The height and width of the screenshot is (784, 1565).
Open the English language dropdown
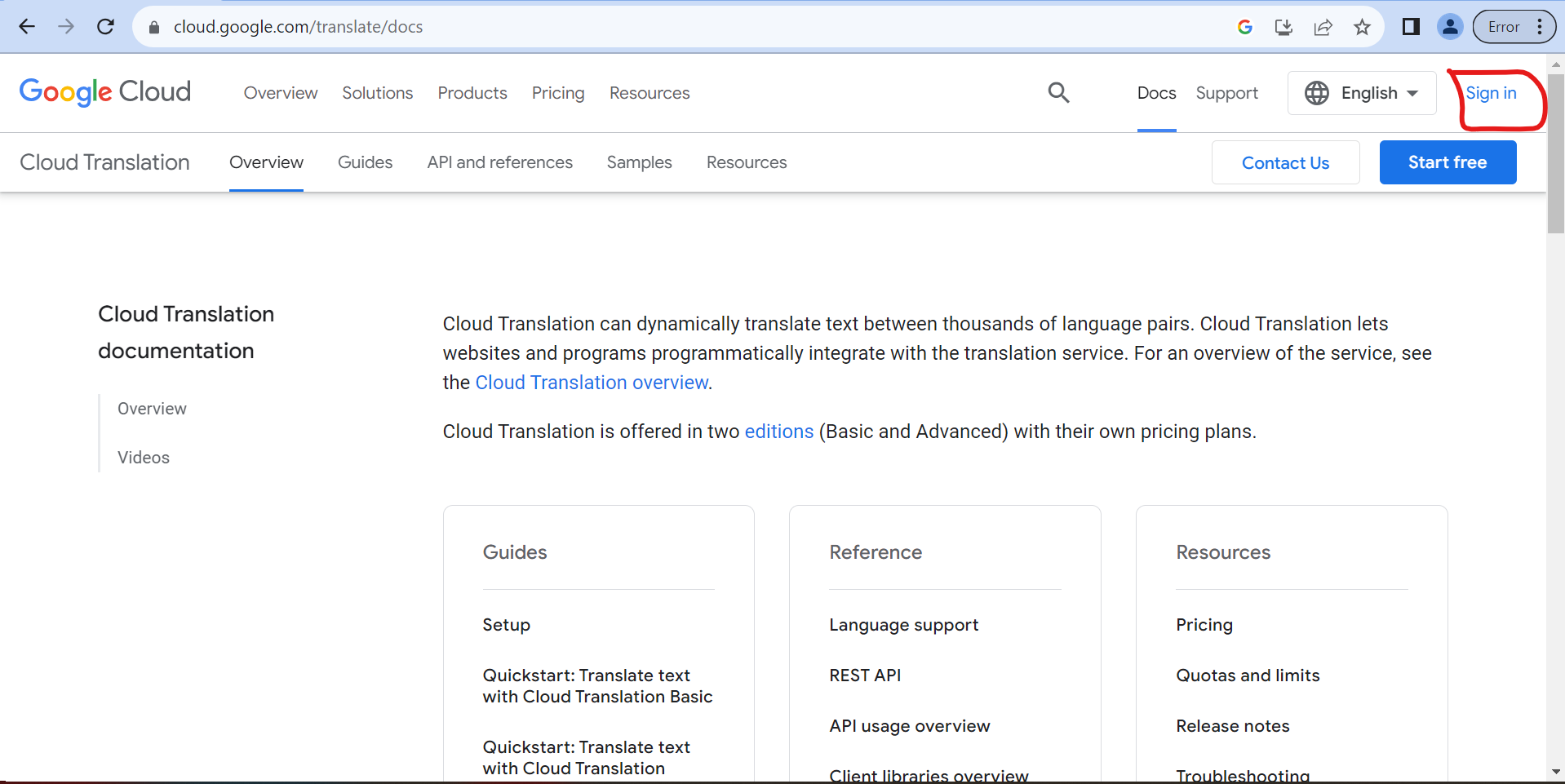1362,93
